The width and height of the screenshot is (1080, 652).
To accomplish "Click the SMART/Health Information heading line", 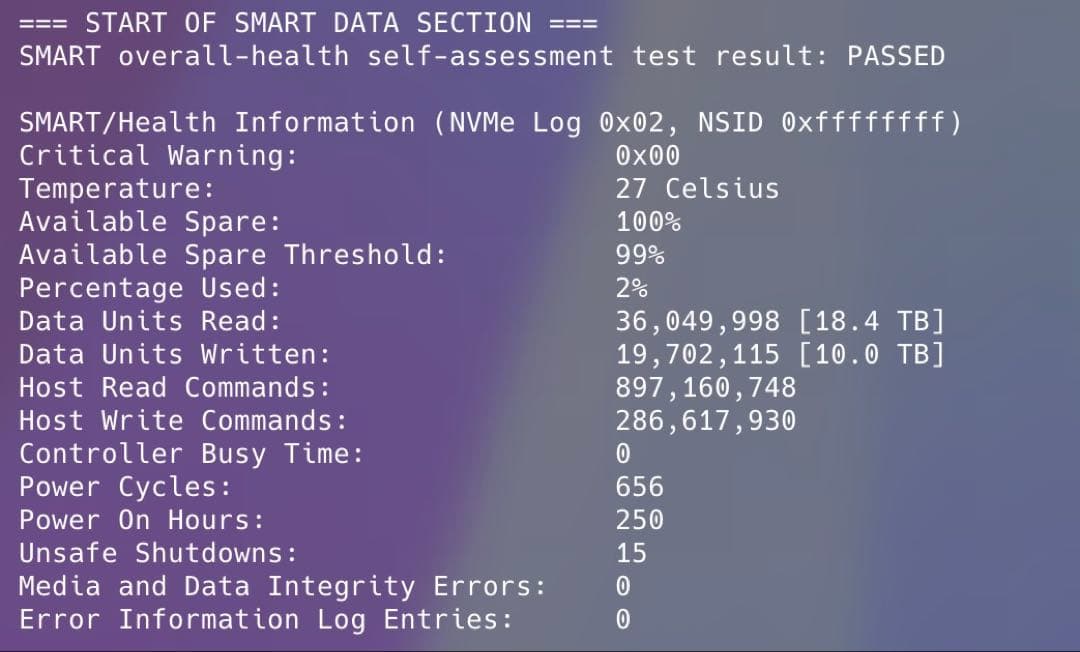I will pos(490,123).
